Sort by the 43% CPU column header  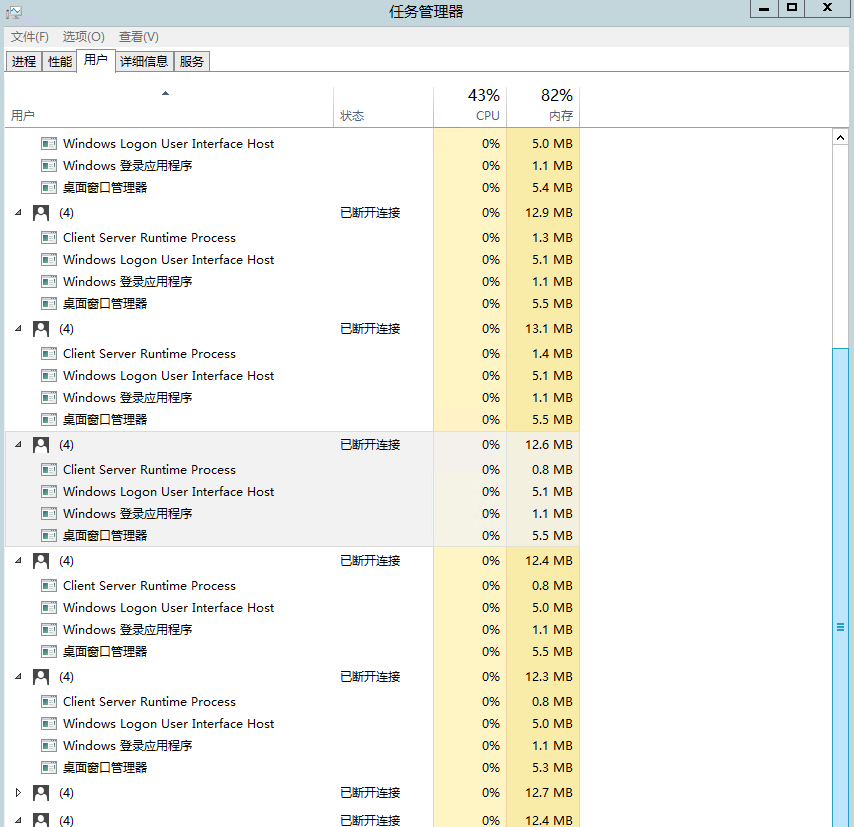470,107
